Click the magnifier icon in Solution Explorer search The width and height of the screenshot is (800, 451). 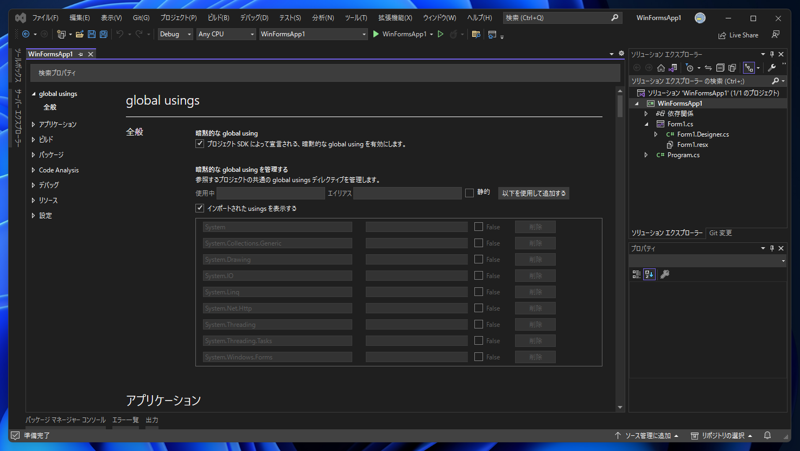click(x=776, y=81)
